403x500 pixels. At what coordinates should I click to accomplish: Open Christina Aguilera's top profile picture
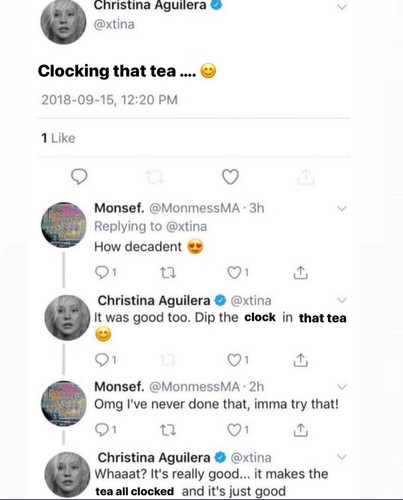[63, 22]
